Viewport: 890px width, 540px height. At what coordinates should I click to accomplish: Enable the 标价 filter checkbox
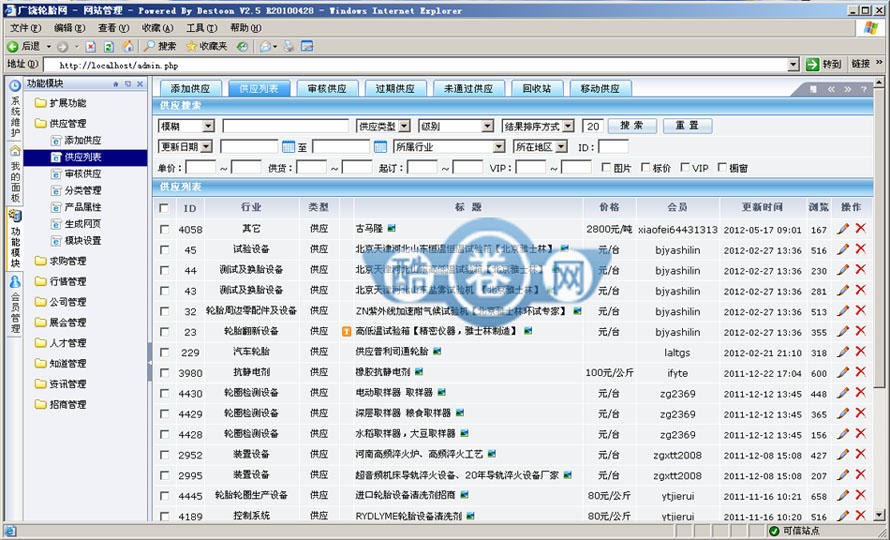pyautogui.click(x=645, y=168)
